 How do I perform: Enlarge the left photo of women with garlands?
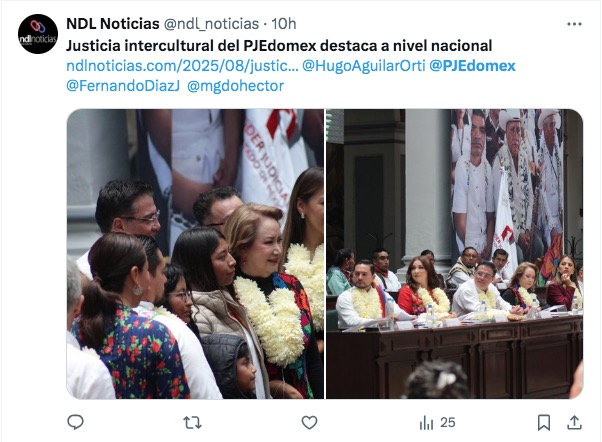[195, 254]
